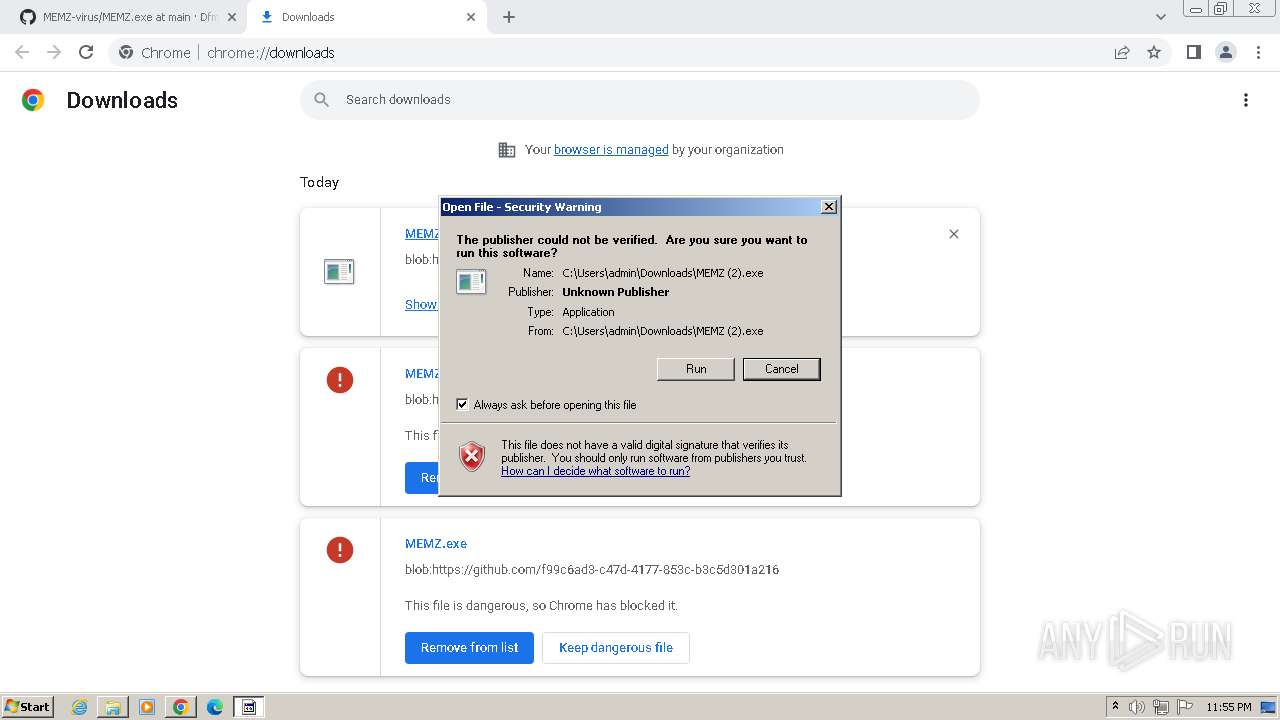
Task: Click Remove from list for bottom MEMZ.exe
Action: pyautogui.click(x=469, y=648)
